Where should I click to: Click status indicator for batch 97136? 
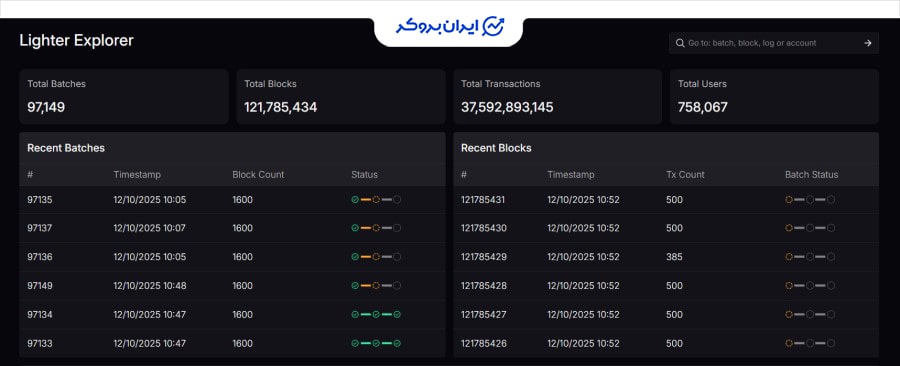pos(376,257)
